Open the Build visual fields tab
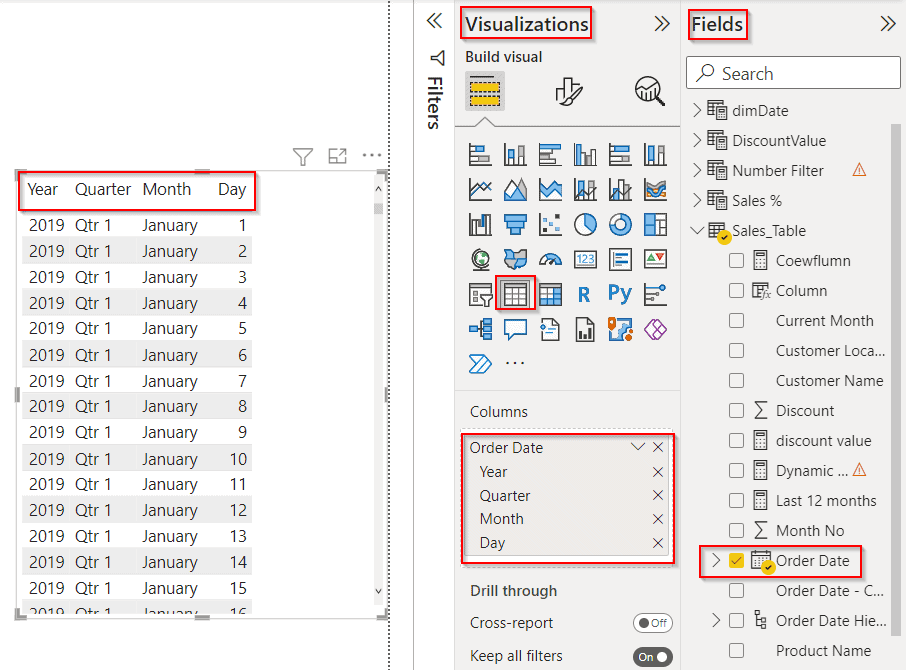Viewport: 906px width, 670px height. click(485, 91)
